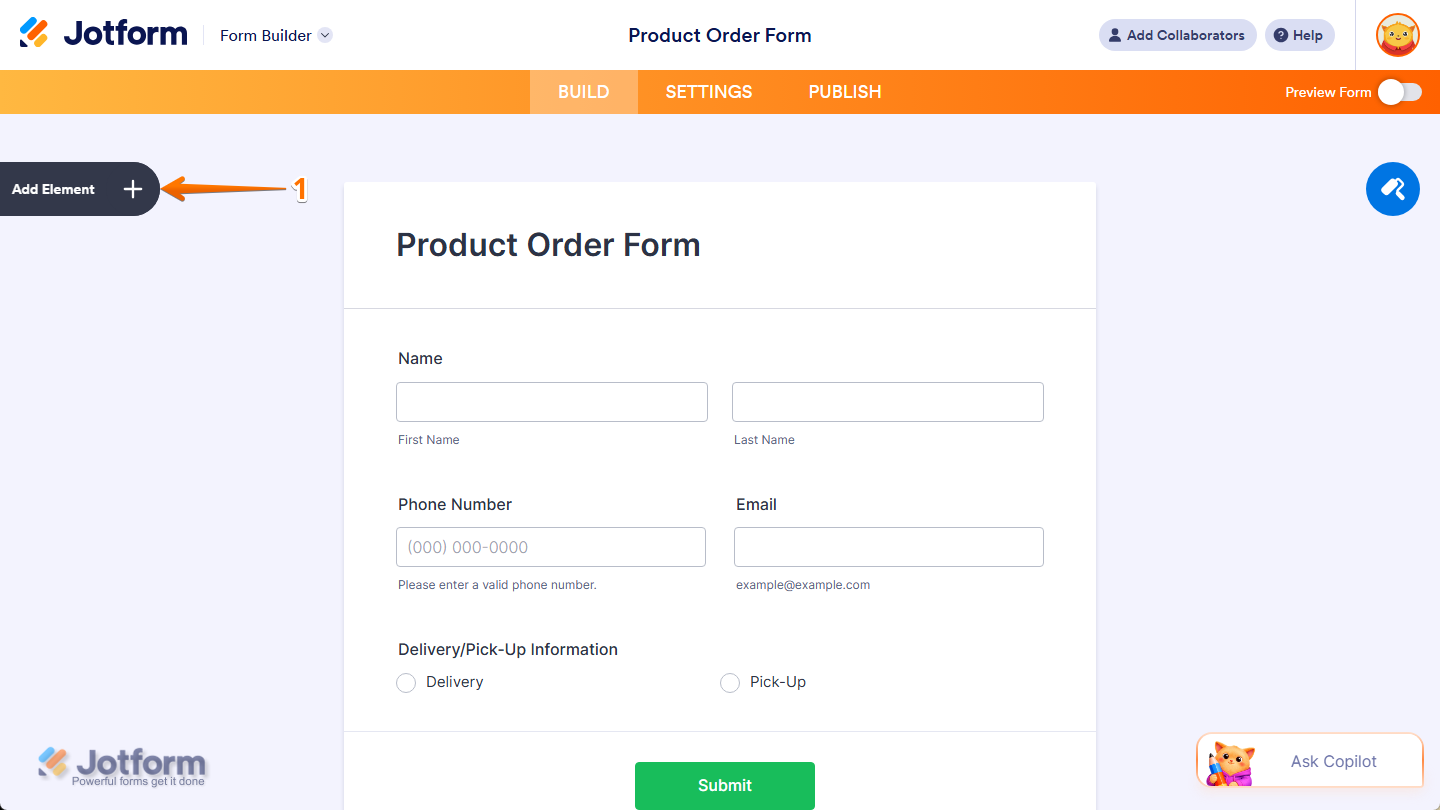This screenshot has width=1440, height=810.
Task: Open the Help menu
Action: pyautogui.click(x=1299, y=35)
